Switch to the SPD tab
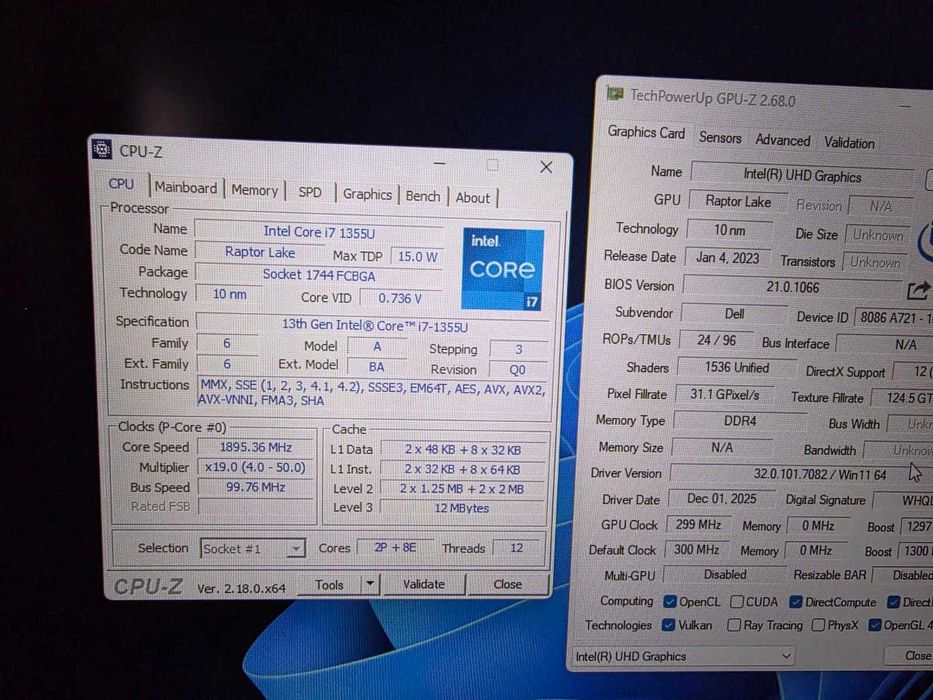Viewport: 933px width, 700px height. [310, 192]
